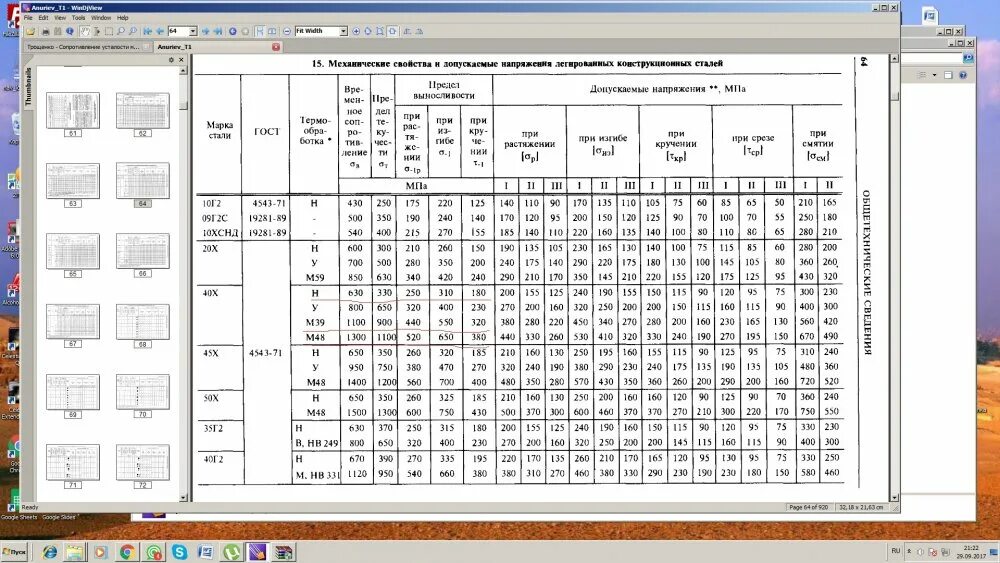Open uTorrent from taskbar

pyautogui.click(x=232, y=552)
